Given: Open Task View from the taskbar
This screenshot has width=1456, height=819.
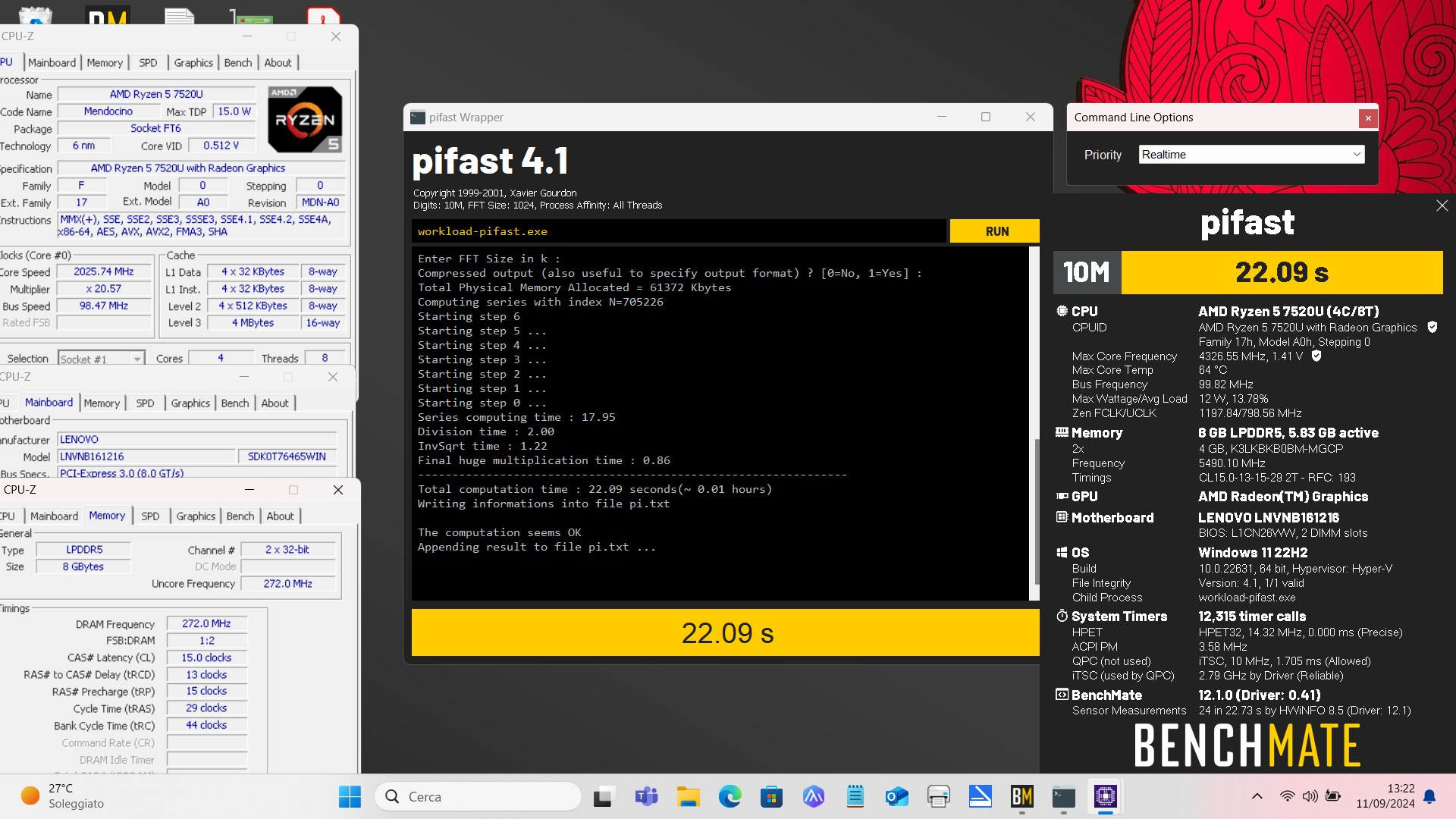Looking at the screenshot, I should (x=603, y=796).
